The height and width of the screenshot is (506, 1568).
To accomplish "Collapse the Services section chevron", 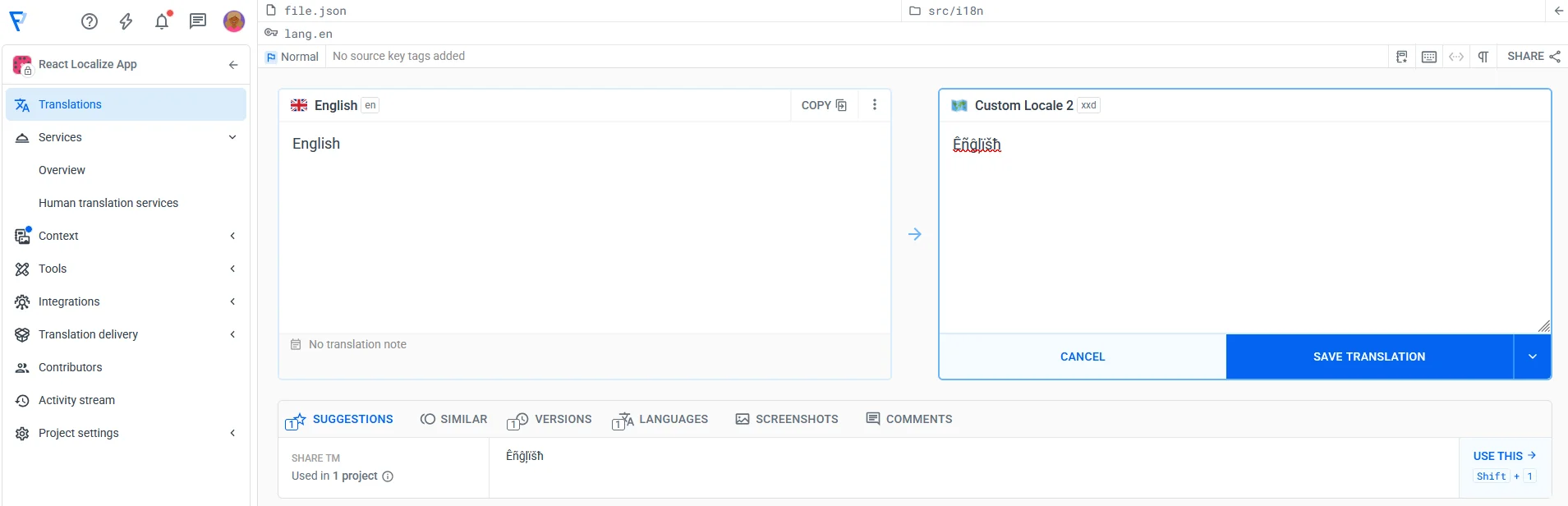I will coord(232,137).
